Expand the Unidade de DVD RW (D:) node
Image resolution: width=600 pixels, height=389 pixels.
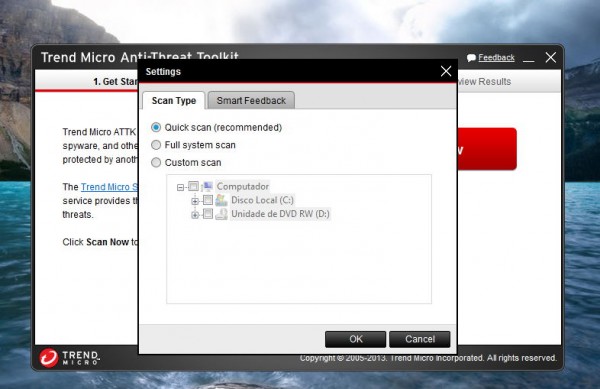(x=195, y=215)
